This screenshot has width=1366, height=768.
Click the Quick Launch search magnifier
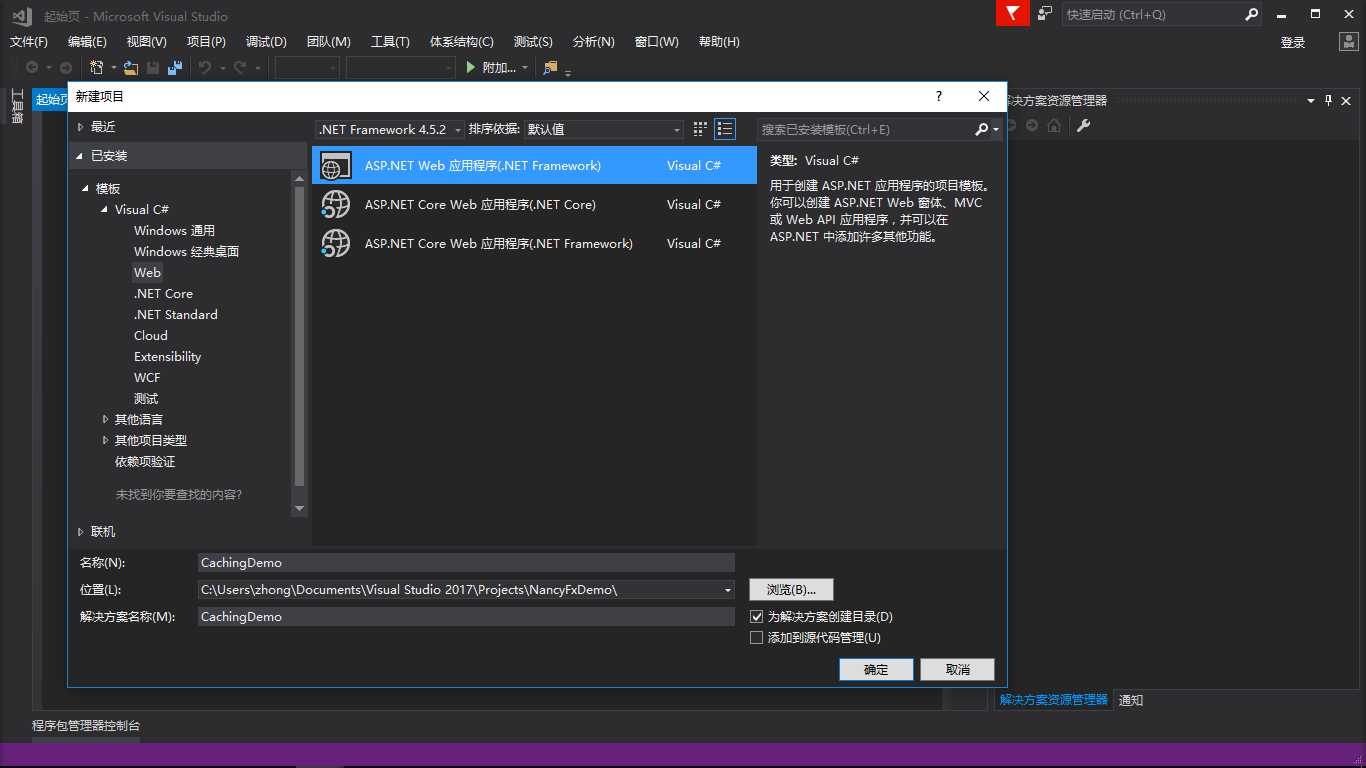click(x=1251, y=15)
